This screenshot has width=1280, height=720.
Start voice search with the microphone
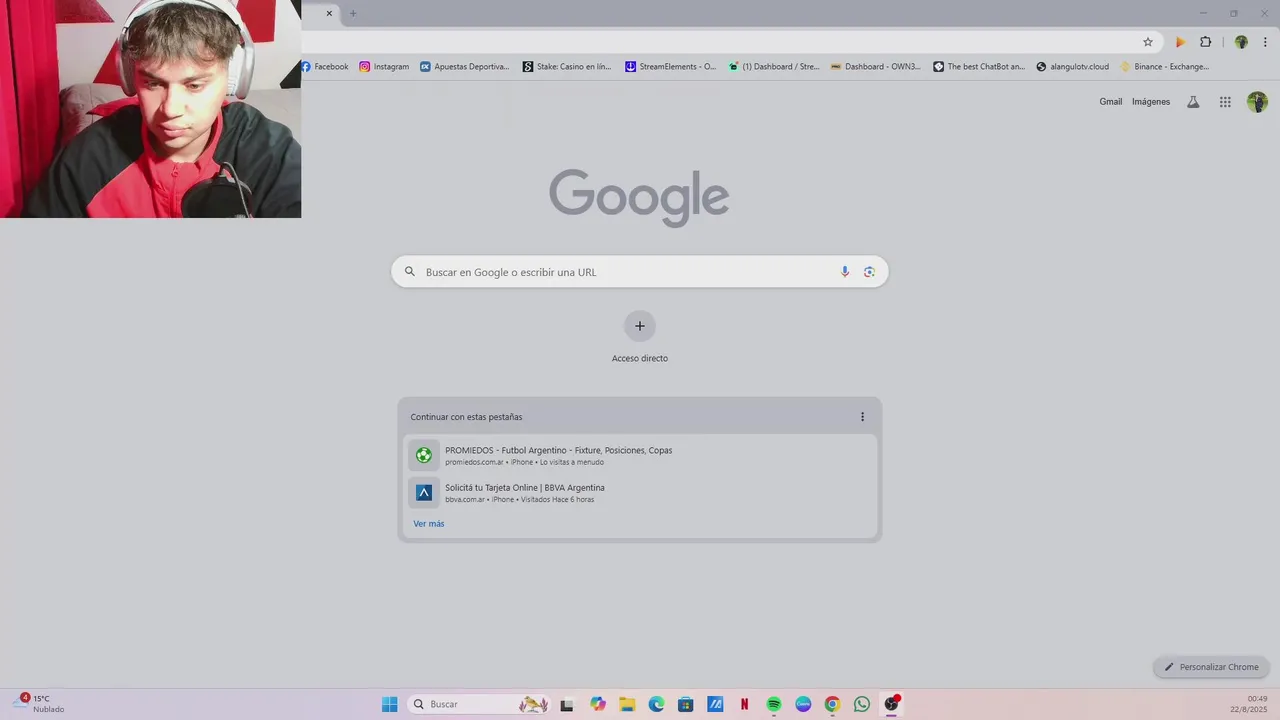click(x=845, y=272)
